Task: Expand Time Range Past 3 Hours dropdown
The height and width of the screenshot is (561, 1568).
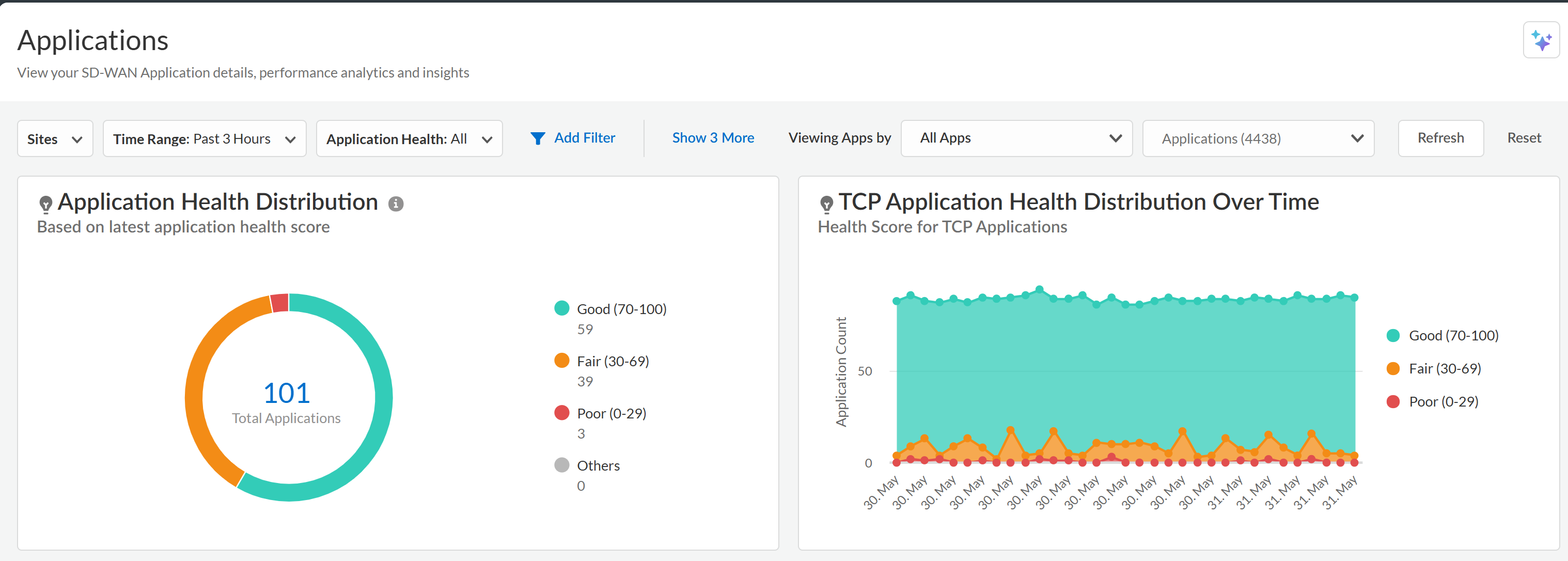Action: pos(204,139)
